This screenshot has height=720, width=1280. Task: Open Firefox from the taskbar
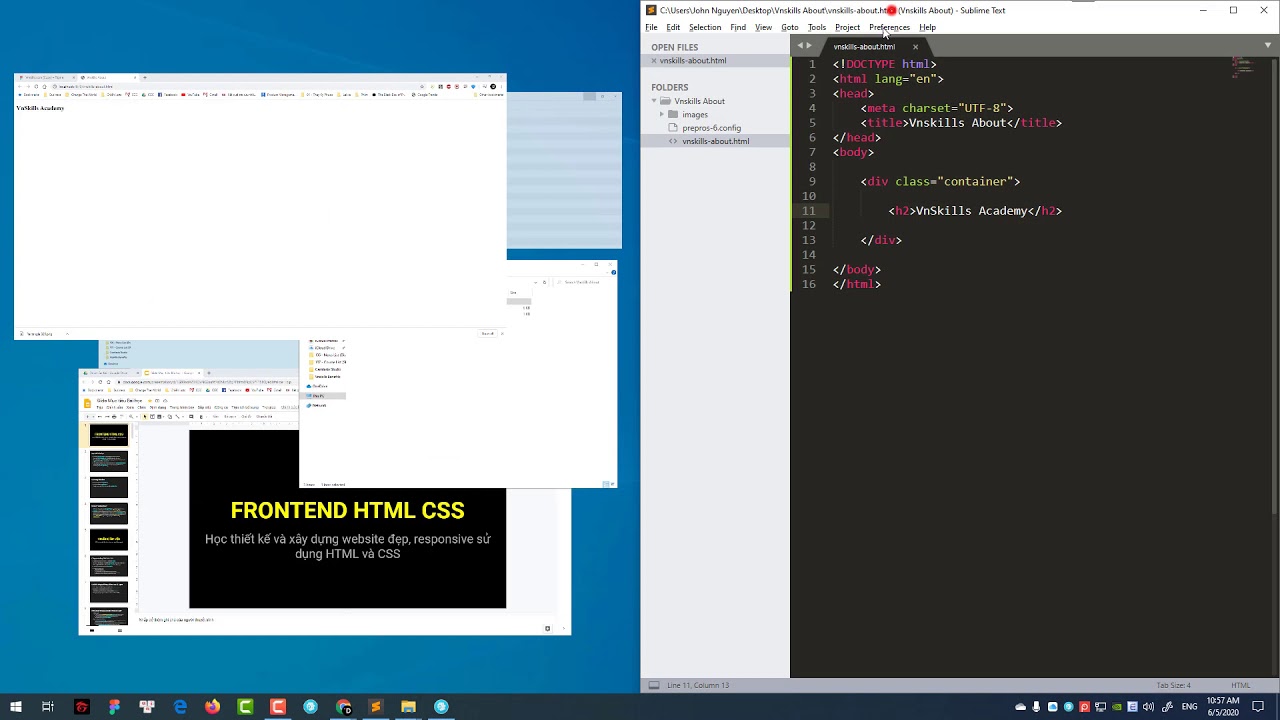(x=212, y=707)
